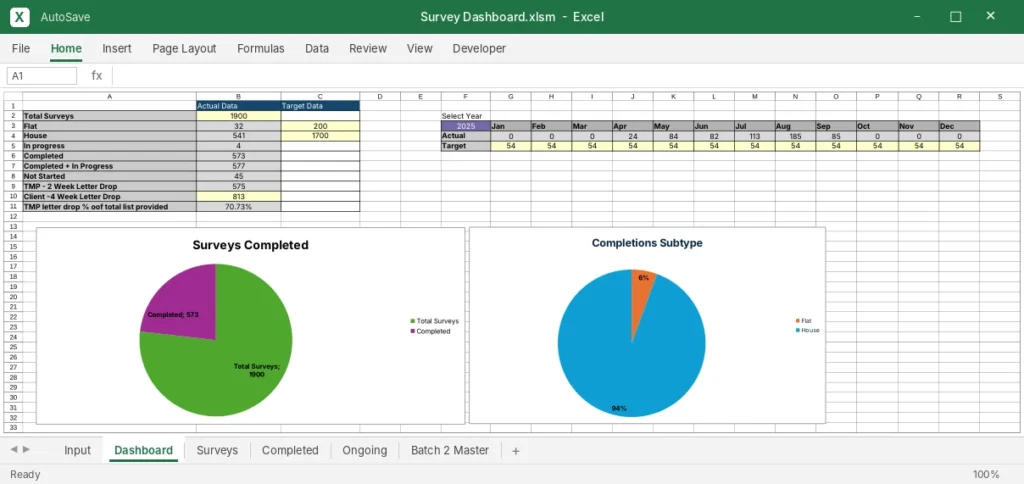Add a new sheet with the plus icon
The width and height of the screenshot is (1024, 484).
[x=515, y=451]
